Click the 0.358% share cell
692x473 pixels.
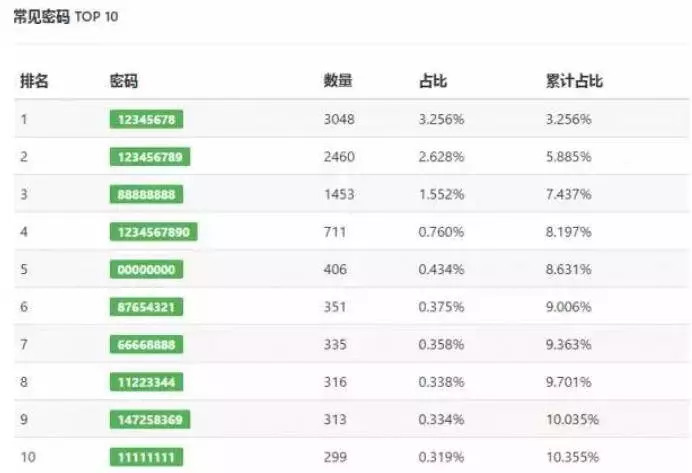click(441, 344)
